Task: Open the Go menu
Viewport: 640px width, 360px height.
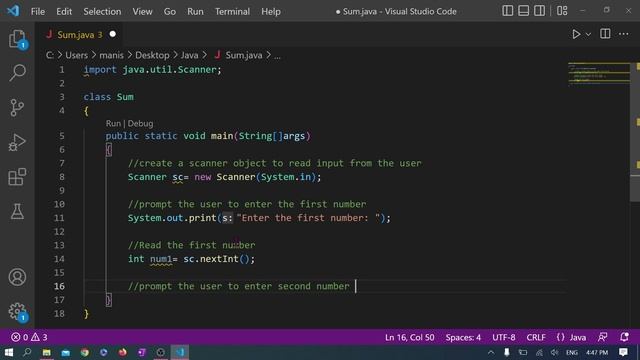Action: pyautogui.click(x=170, y=11)
